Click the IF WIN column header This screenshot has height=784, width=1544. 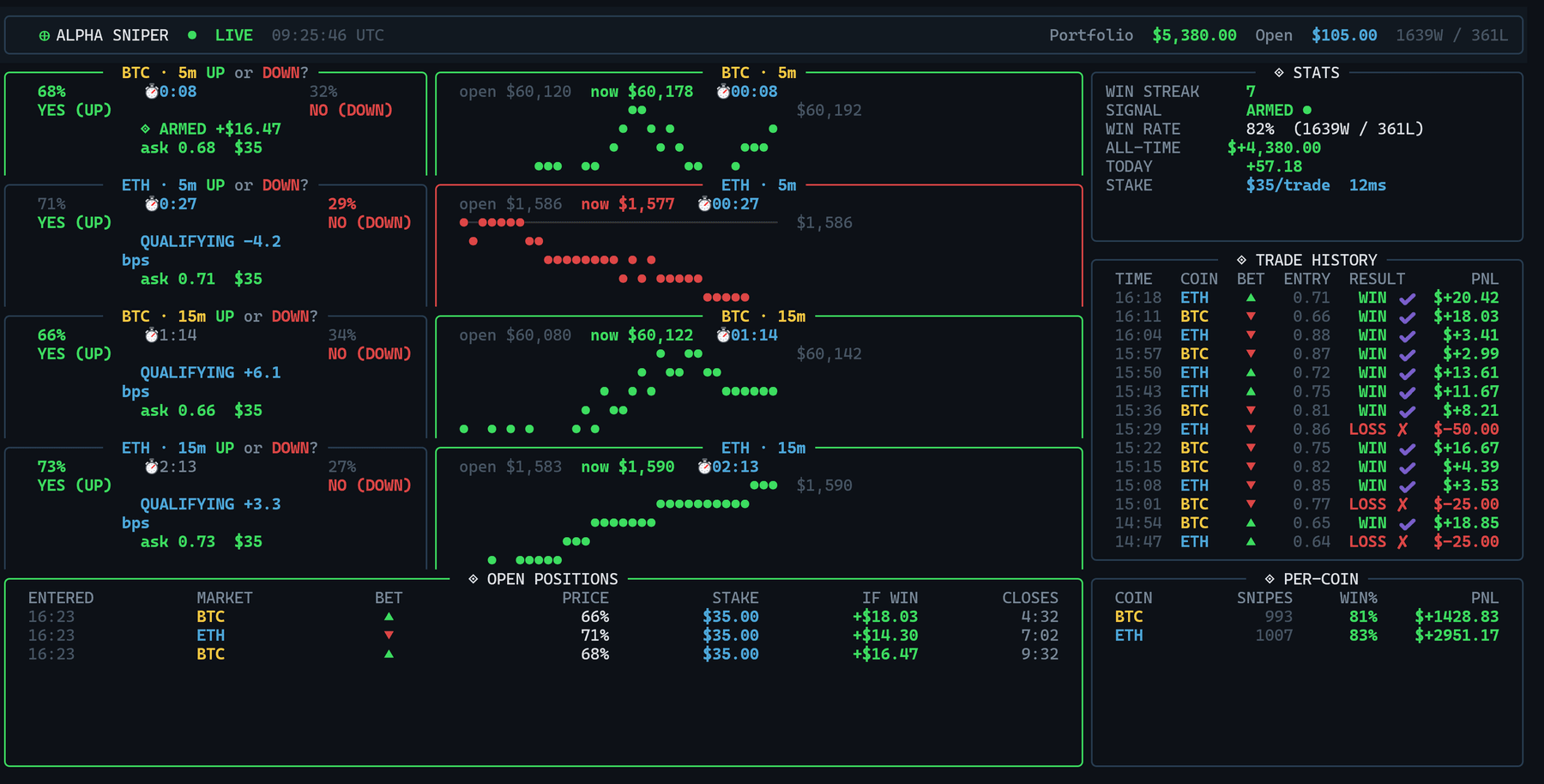pos(890,598)
